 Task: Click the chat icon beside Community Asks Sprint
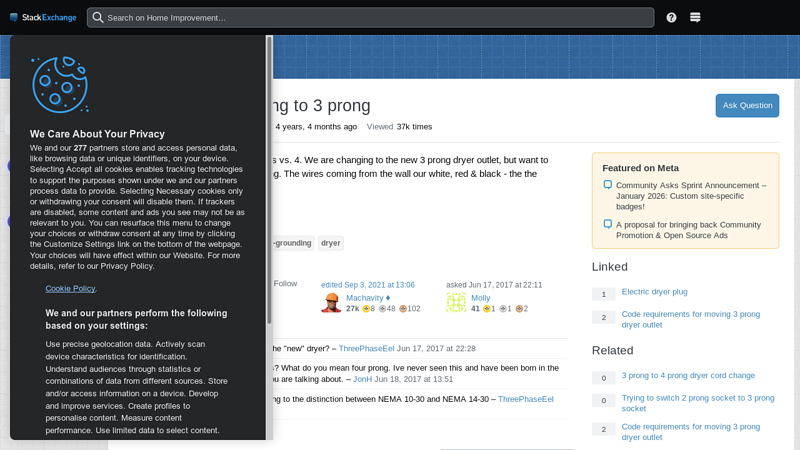click(x=607, y=185)
